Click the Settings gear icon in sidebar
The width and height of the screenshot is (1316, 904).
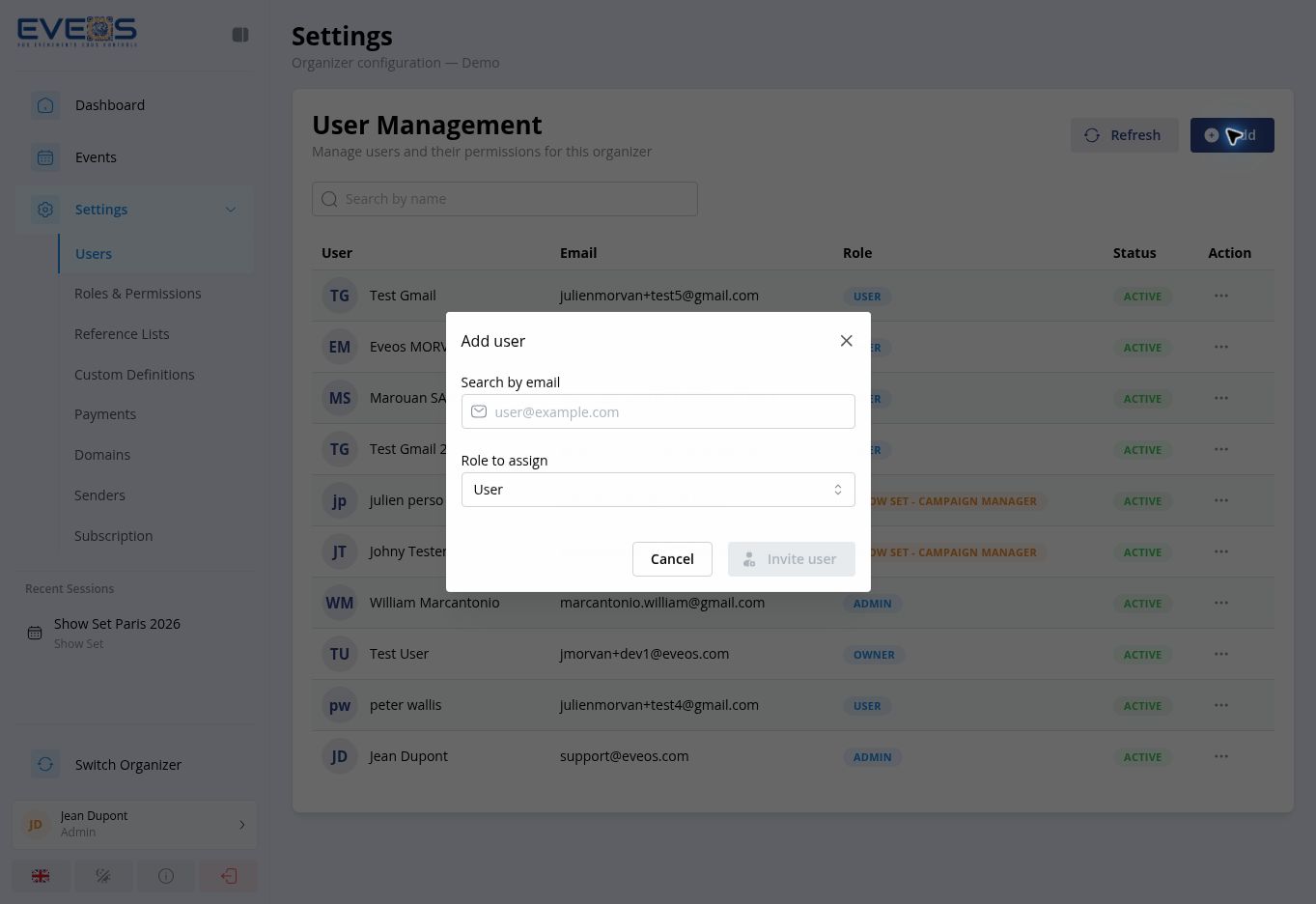[x=45, y=210]
